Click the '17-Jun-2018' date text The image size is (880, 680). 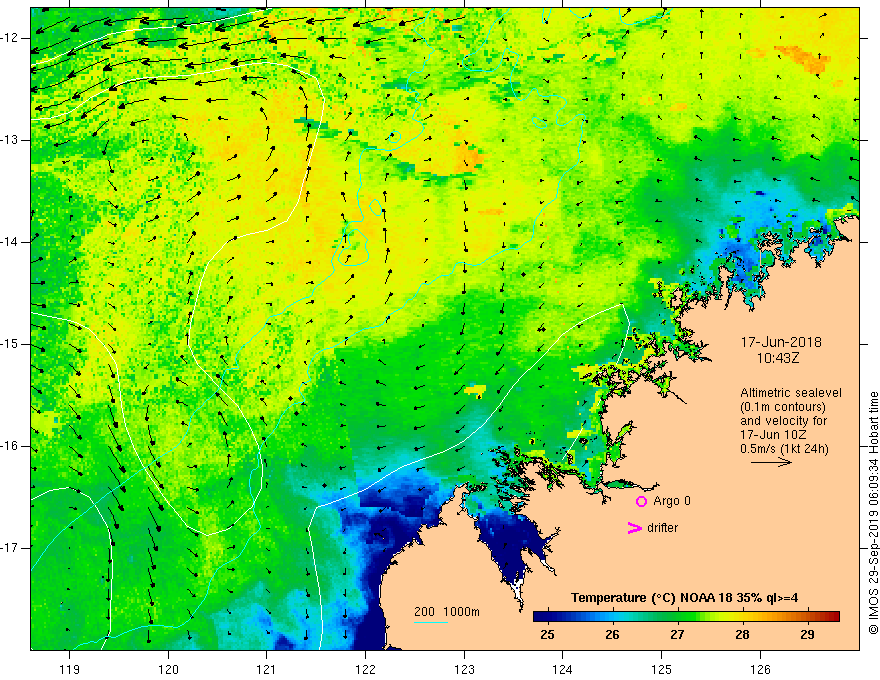781,342
